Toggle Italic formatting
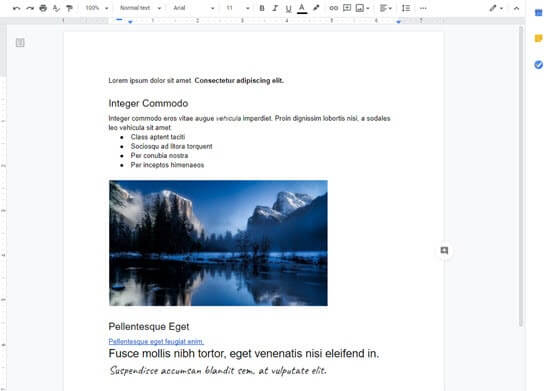This screenshot has height=391, width=550. pos(275,8)
